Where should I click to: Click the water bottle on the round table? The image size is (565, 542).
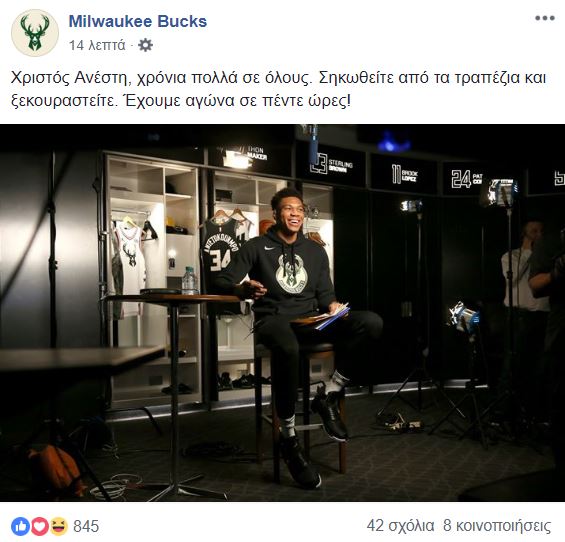click(188, 280)
